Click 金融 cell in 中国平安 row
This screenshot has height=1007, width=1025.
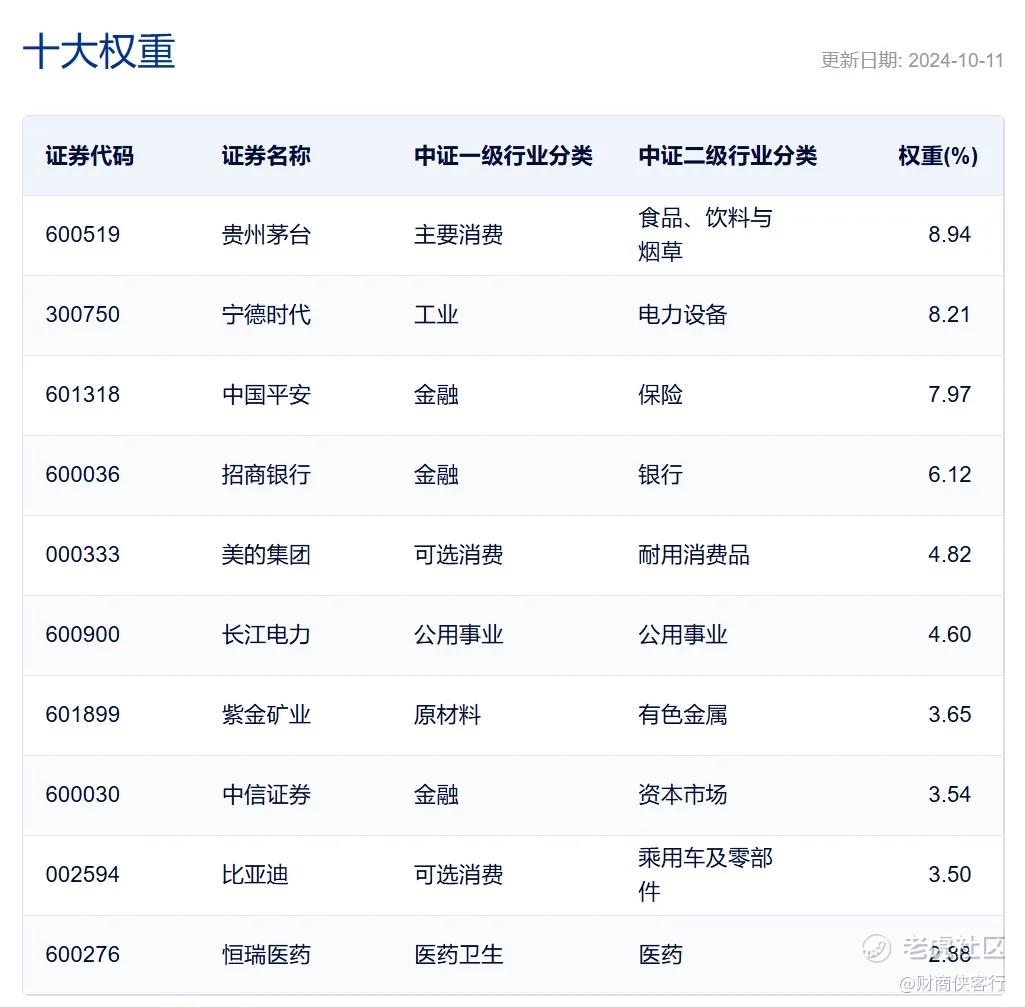[x=436, y=394]
